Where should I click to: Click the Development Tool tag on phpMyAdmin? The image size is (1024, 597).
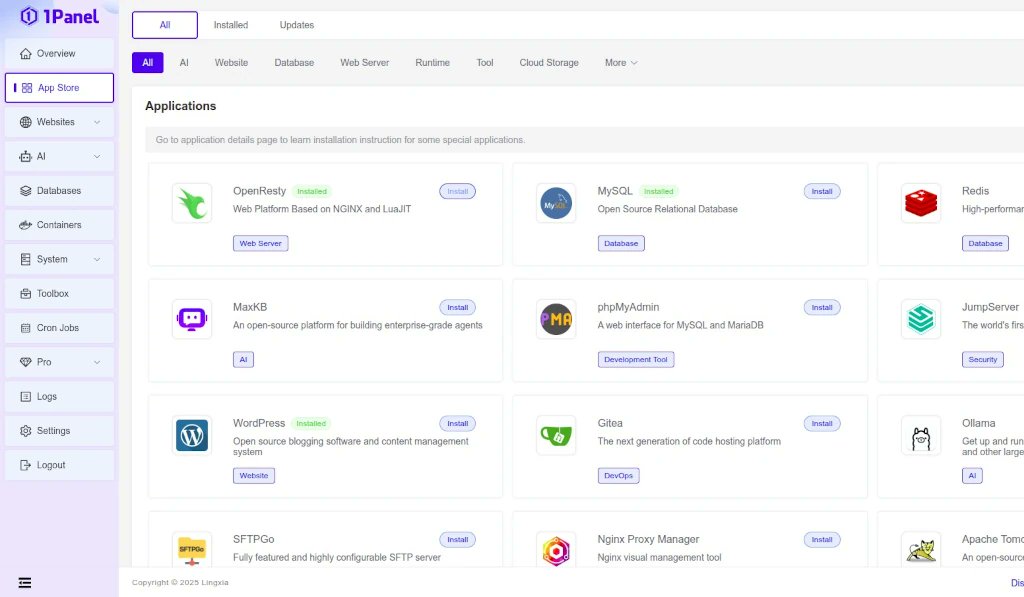[x=635, y=360]
